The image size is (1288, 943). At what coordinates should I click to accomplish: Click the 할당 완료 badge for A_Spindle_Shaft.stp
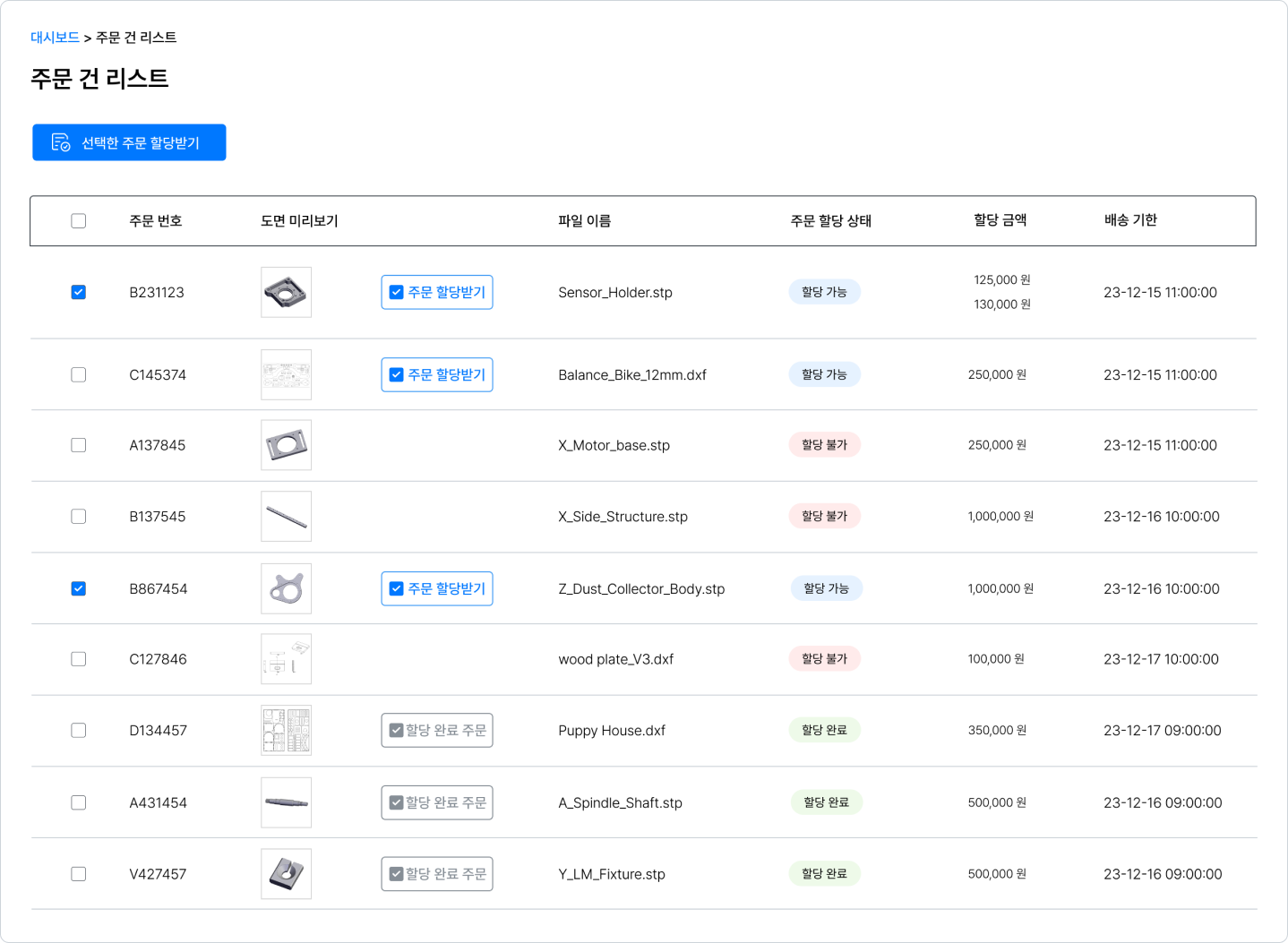827,802
